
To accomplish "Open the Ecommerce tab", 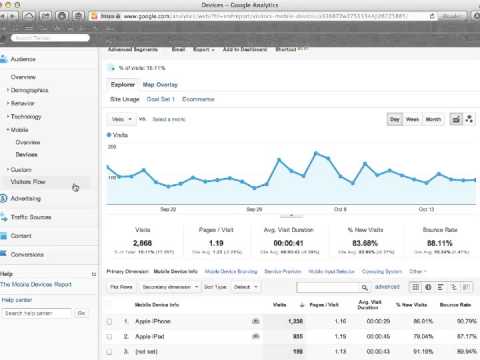I will [198, 99].
